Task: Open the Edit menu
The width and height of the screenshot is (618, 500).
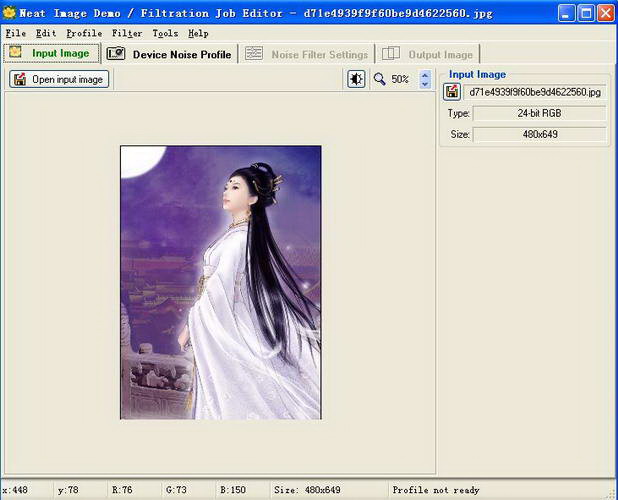Action: (46, 33)
